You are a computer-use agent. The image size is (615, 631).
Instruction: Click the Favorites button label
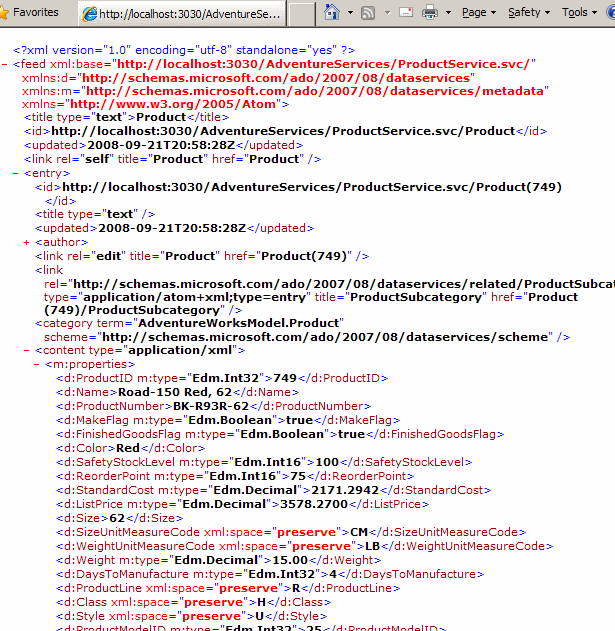coord(35,12)
